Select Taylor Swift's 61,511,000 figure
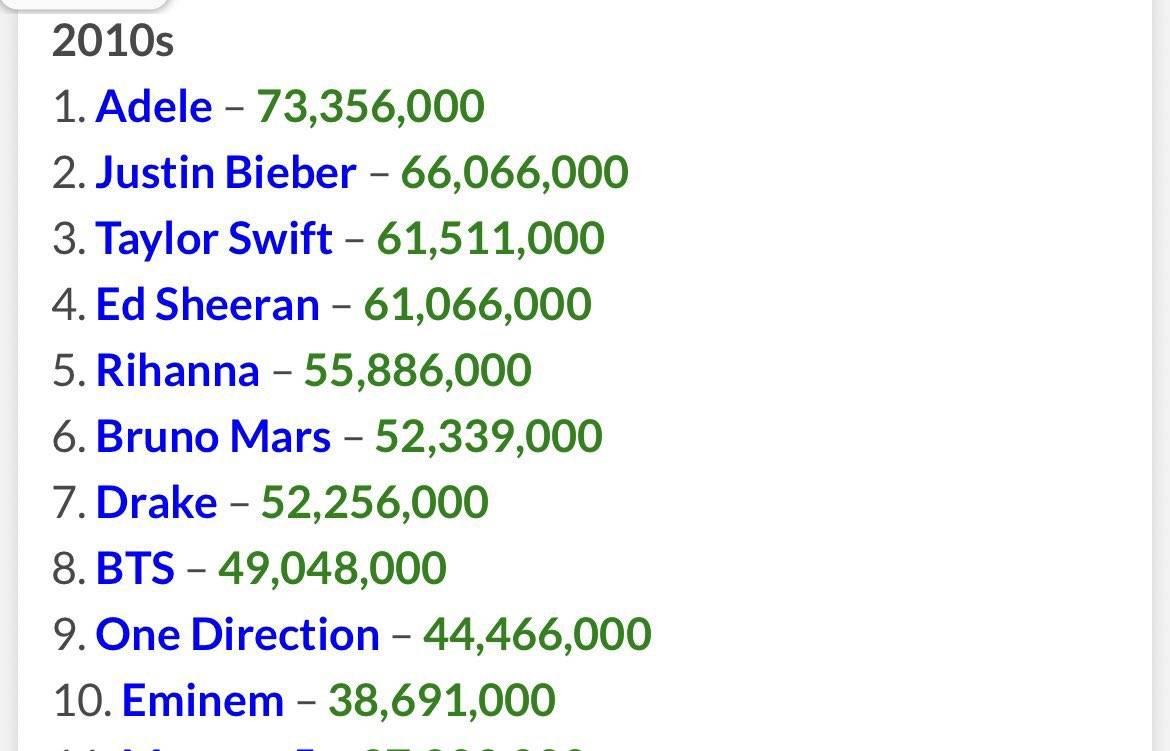 point(490,239)
